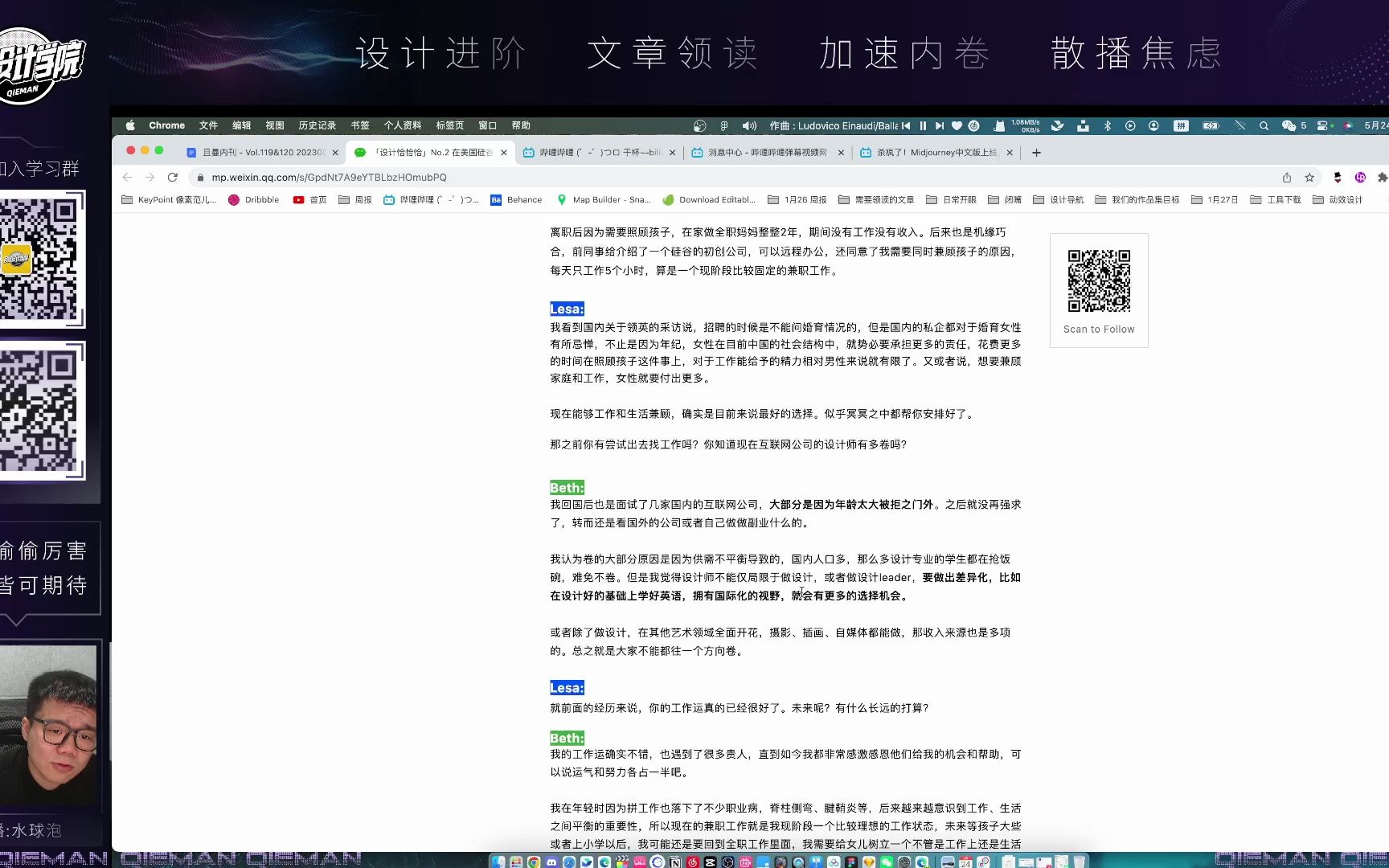Open the Map Builder - Sna... bookmark

point(603,200)
